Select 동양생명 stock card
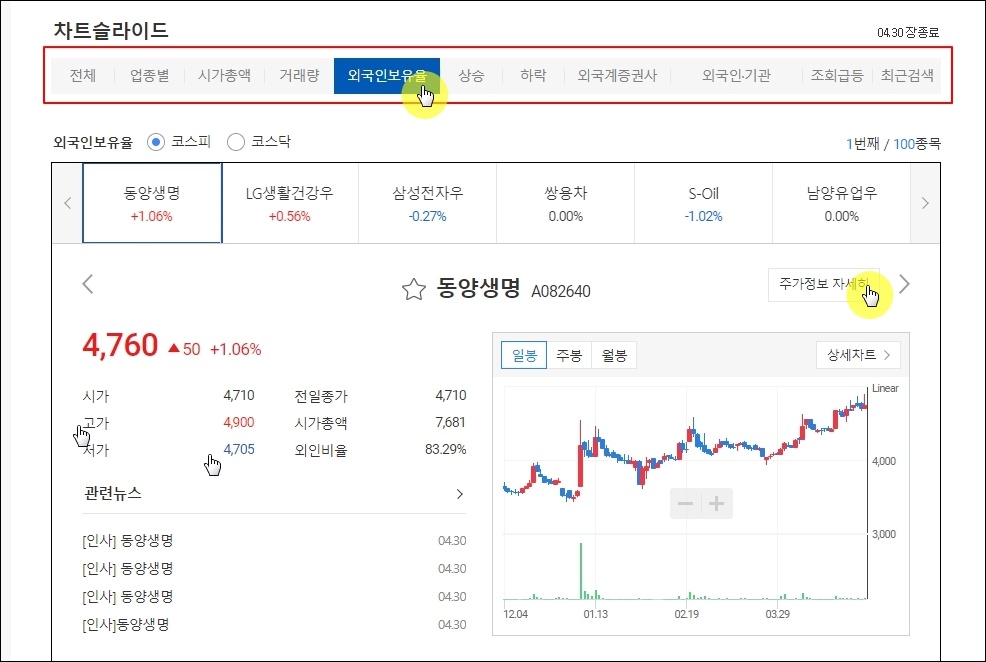The height and width of the screenshot is (662, 986). click(x=152, y=203)
